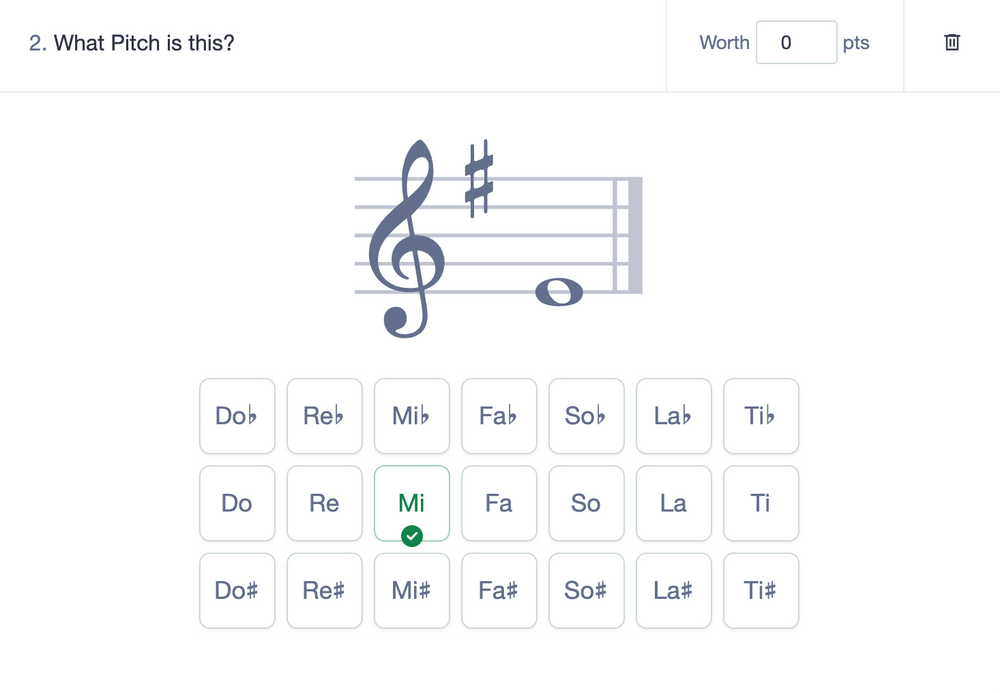Choose Re# from the sharp row
Image resolution: width=1000 pixels, height=693 pixels.
pyautogui.click(x=324, y=590)
